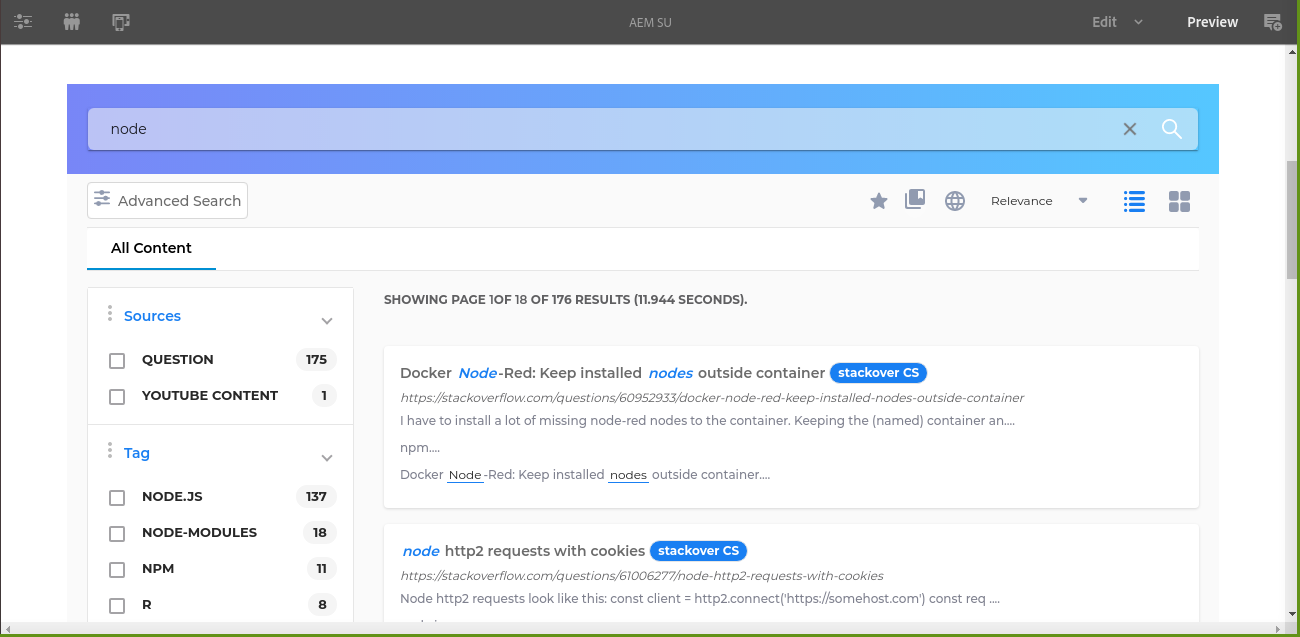Check the YOUTUBE CONTENT filter
This screenshot has height=637, width=1300.
117,396
